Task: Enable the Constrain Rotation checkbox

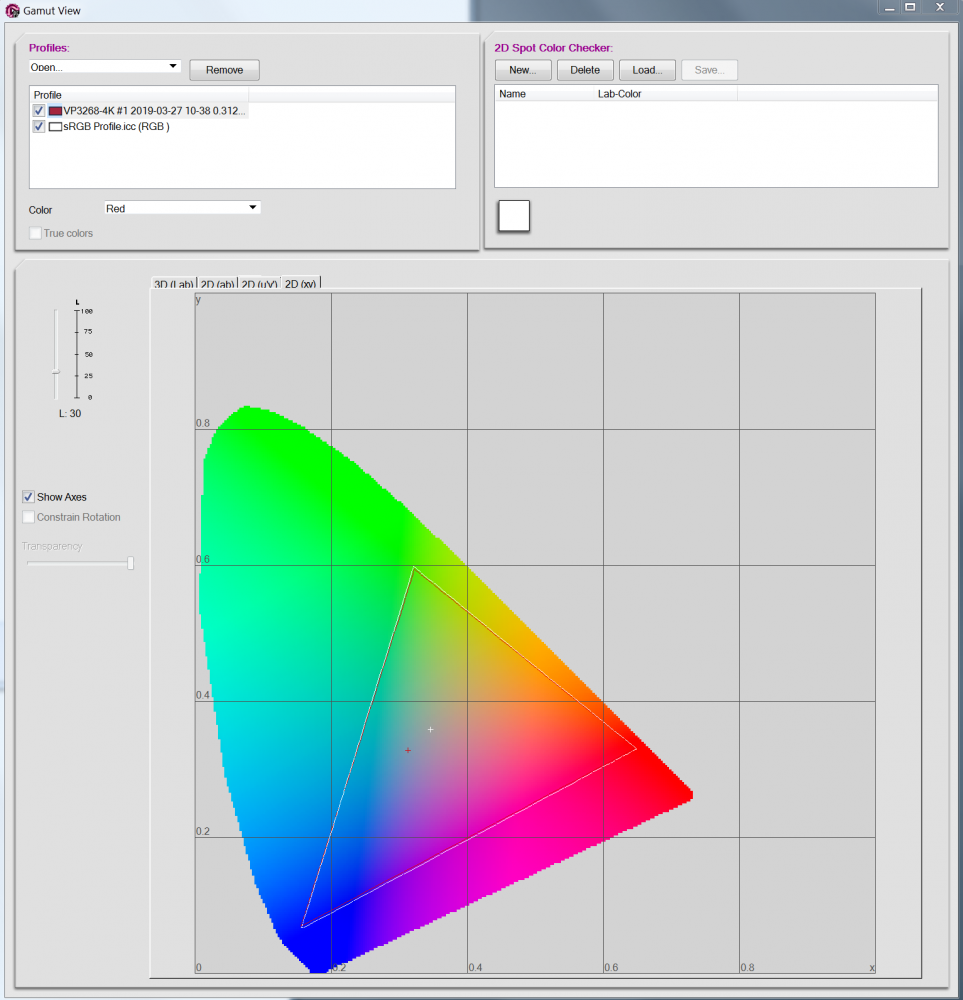Action: tap(28, 517)
